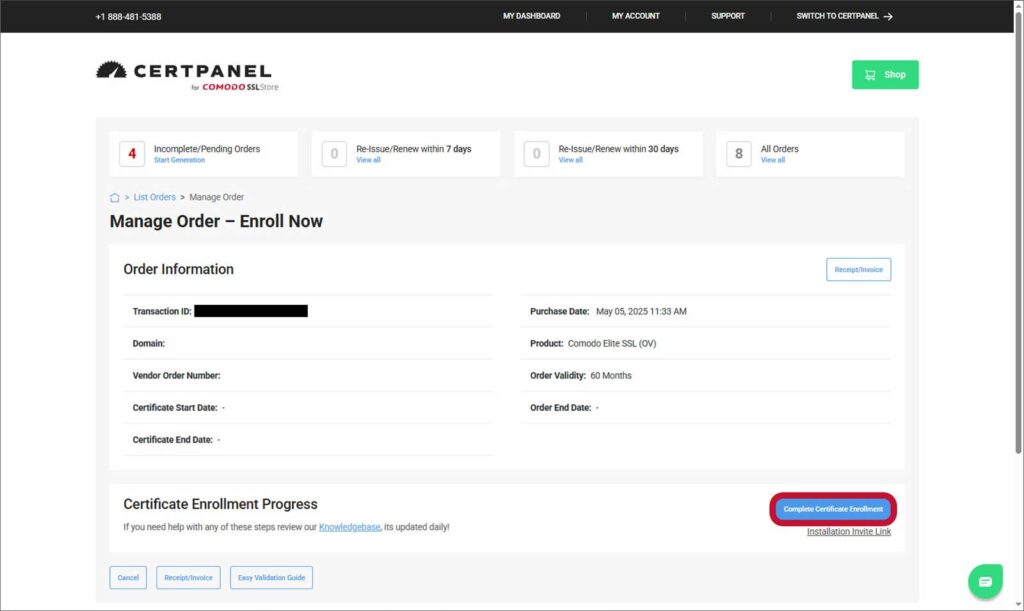This screenshot has width=1024, height=611.
Task: View all for Re-Issue/Renew within 7 days
Action: [368, 160]
